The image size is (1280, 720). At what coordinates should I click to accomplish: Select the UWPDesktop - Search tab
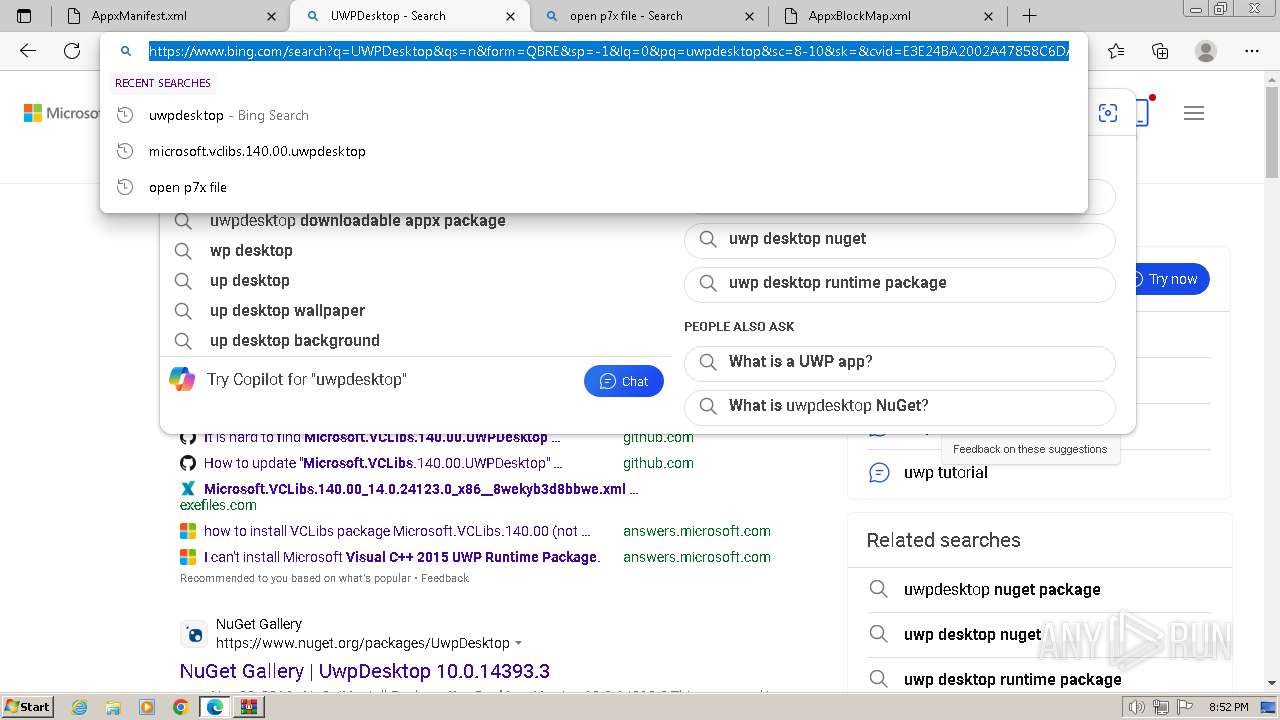point(410,16)
